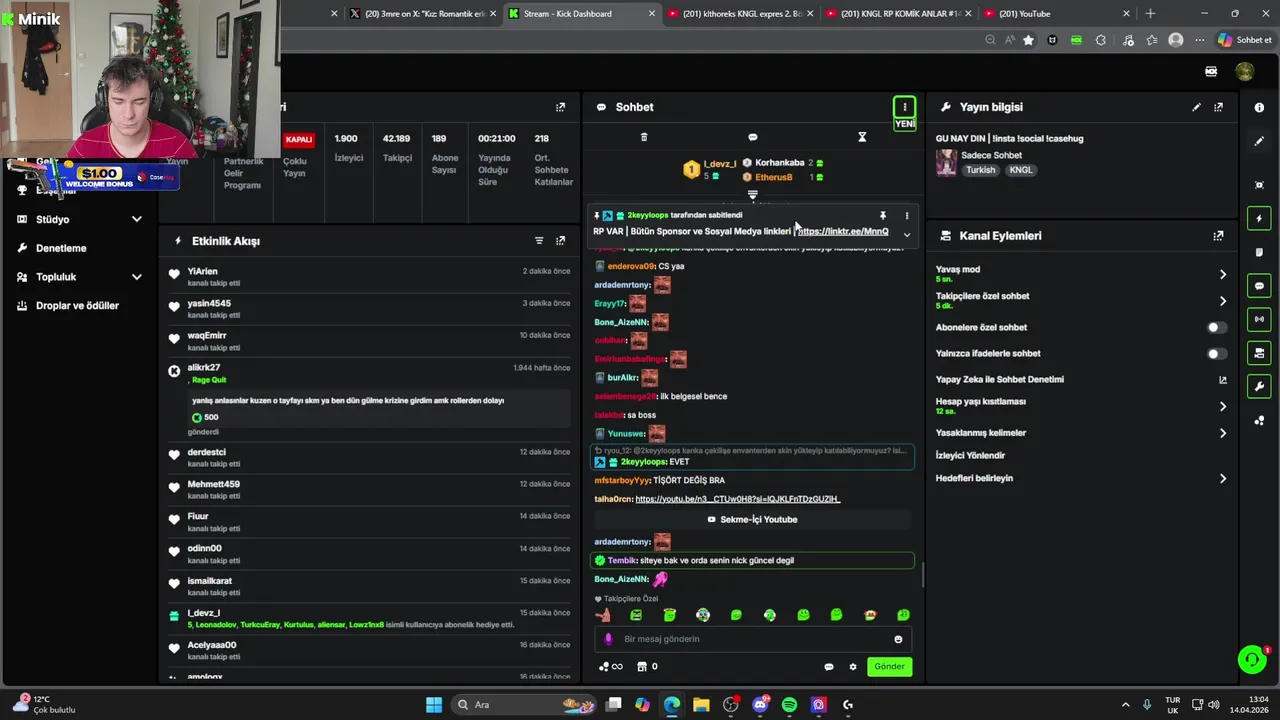
Task: Pop out the Kanal Eylemleri panel
Action: [x=1218, y=236]
